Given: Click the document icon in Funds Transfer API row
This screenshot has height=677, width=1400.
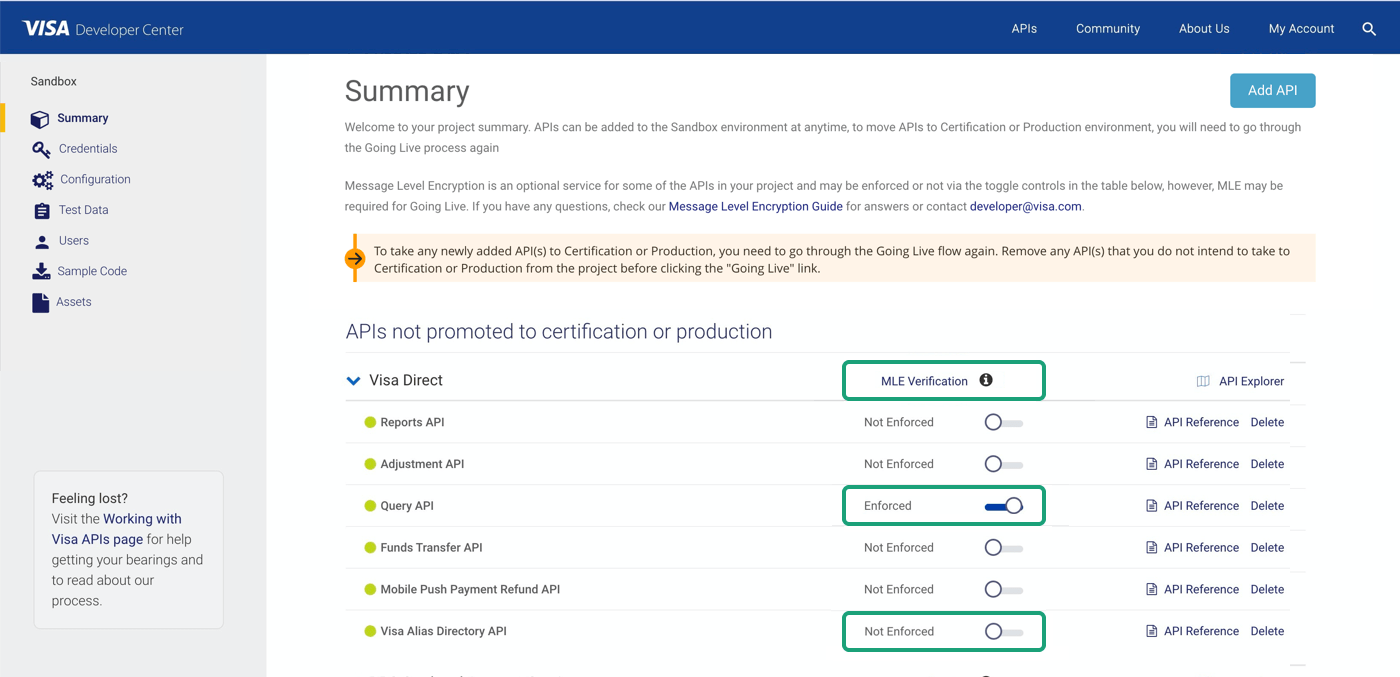Looking at the screenshot, I should point(1151,548).
